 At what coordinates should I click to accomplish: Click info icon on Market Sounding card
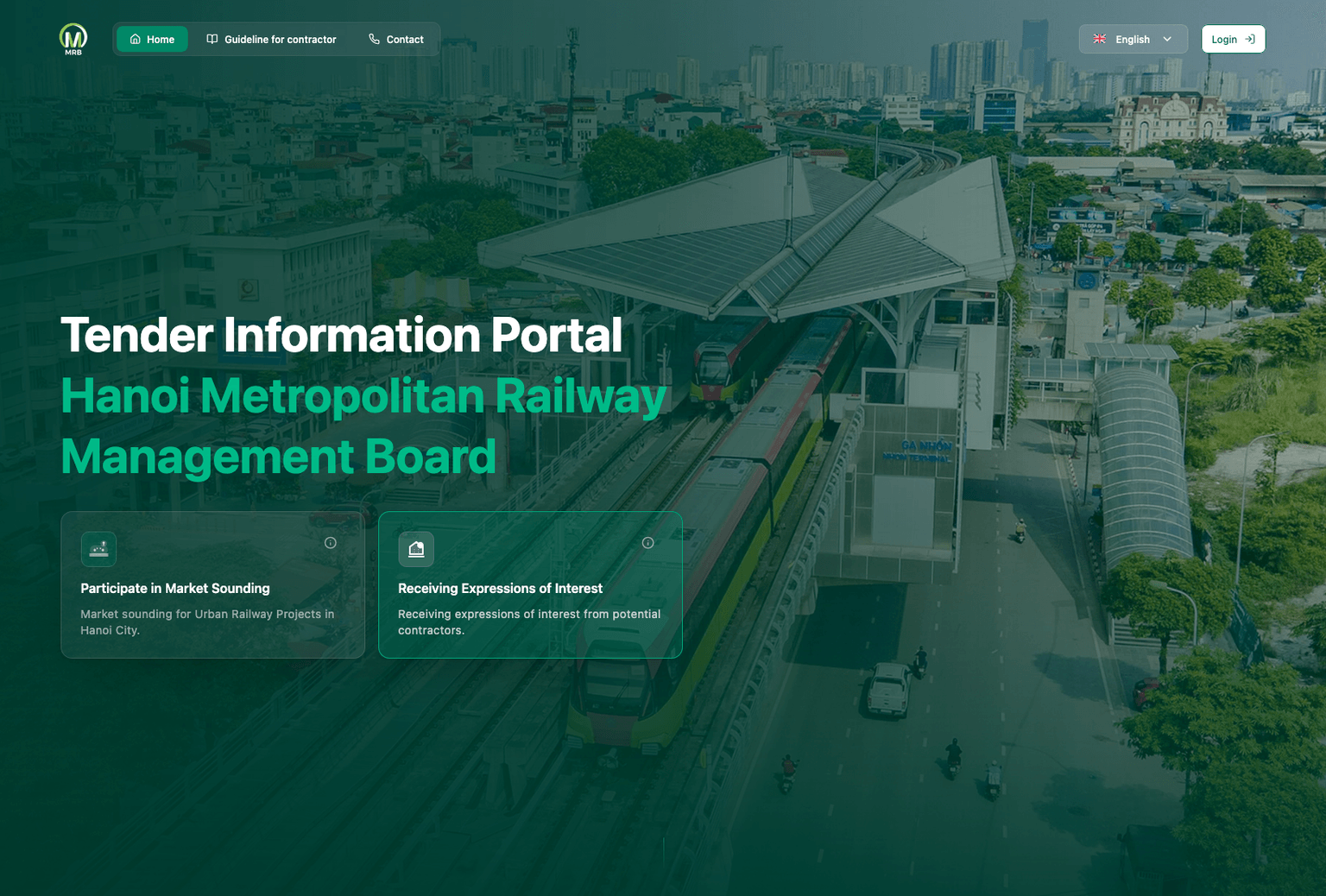point(331,543)
